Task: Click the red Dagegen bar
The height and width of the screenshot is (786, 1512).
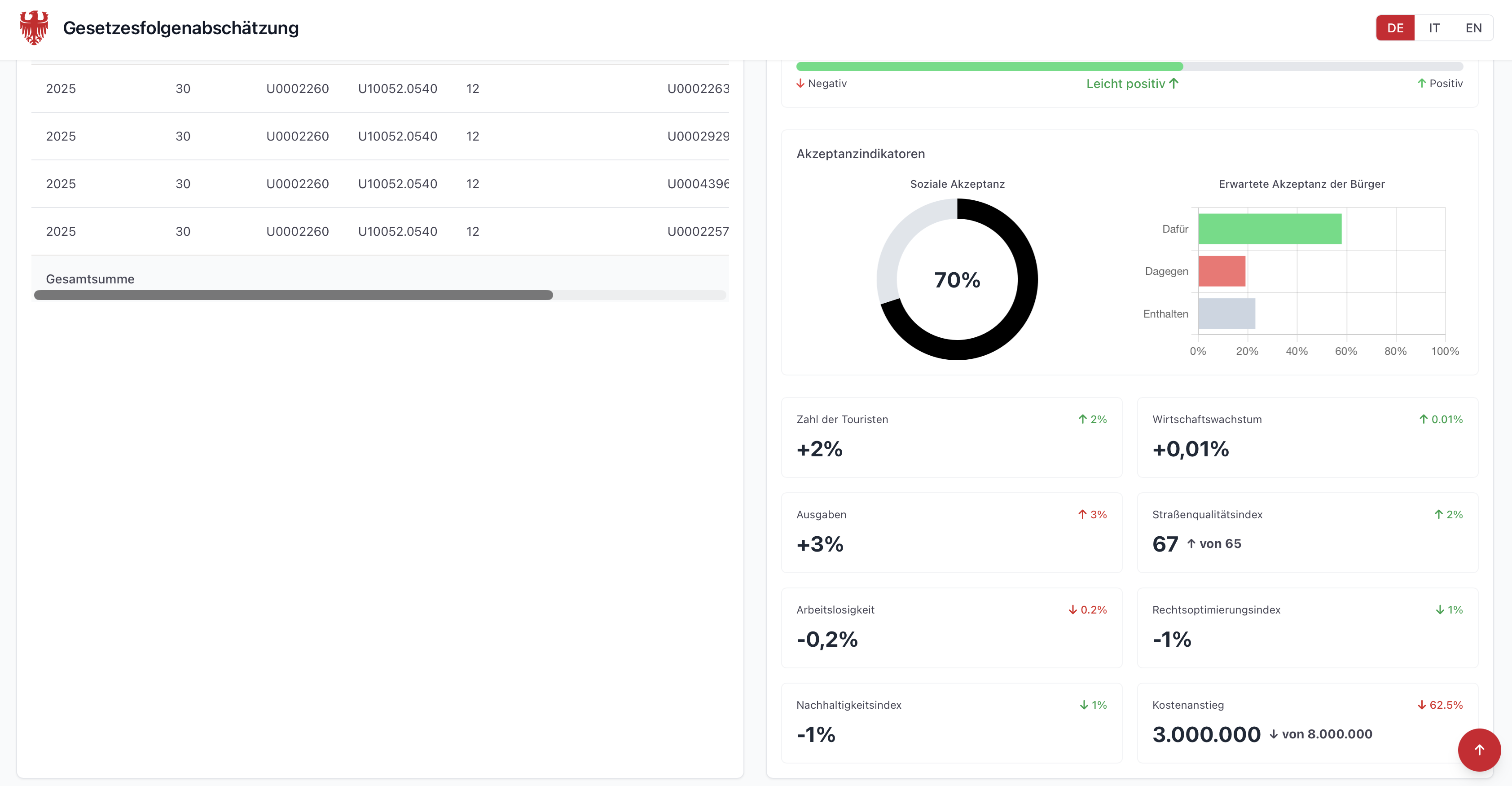Action: click(x=1222, y=271)
